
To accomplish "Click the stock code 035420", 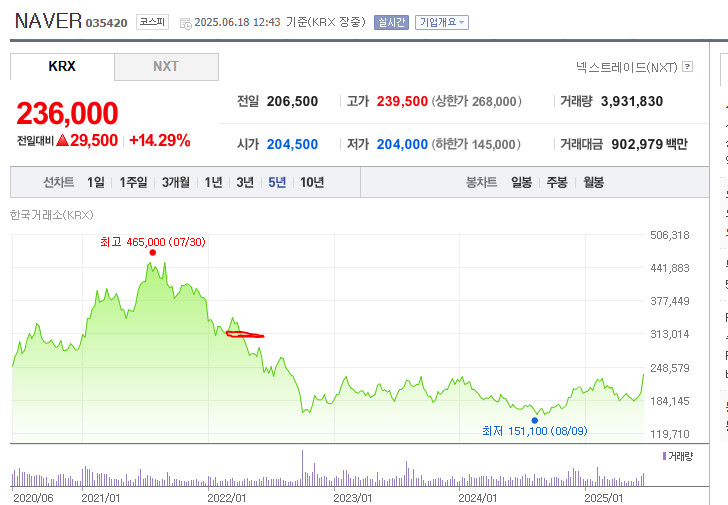I will tap(106, 23).
